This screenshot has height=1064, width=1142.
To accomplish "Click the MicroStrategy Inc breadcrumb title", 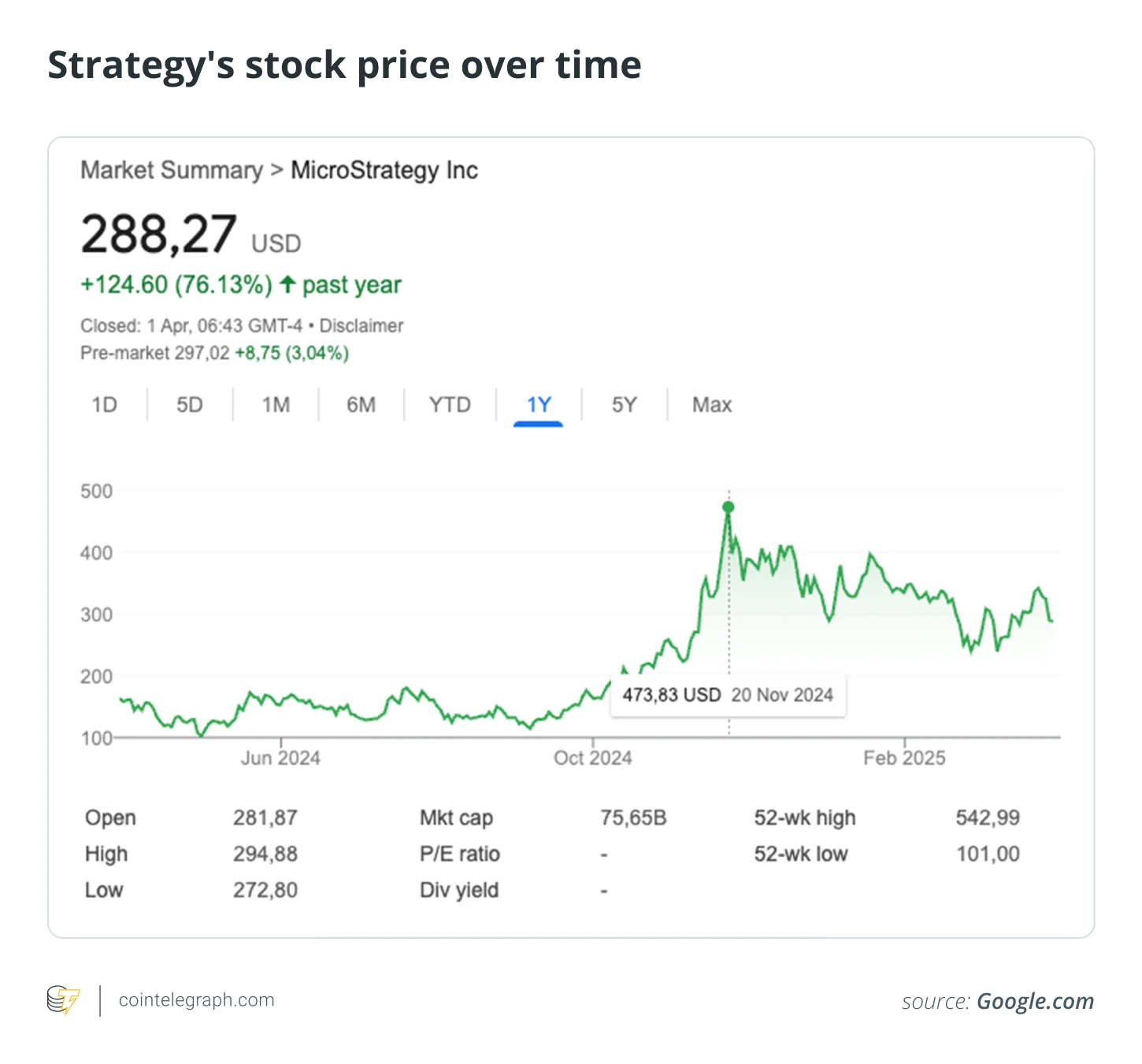I will (x=384, y=170).
